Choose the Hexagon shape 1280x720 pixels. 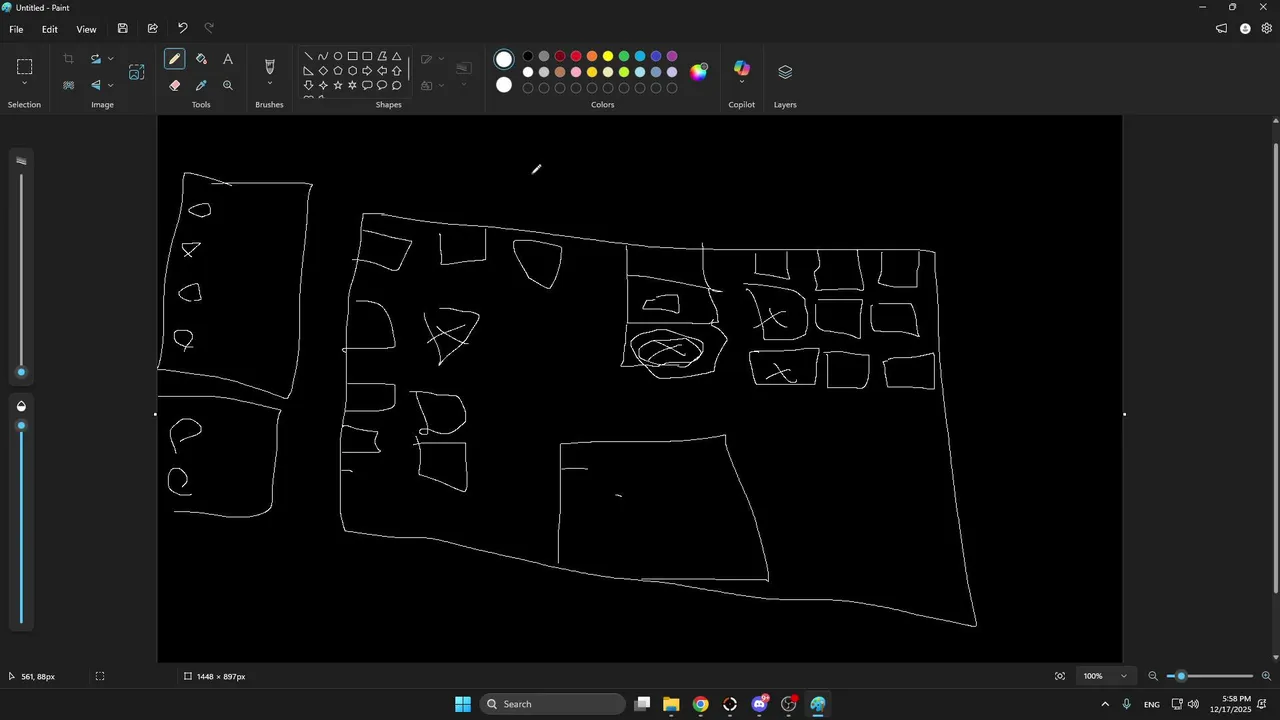tap(352, 71)
